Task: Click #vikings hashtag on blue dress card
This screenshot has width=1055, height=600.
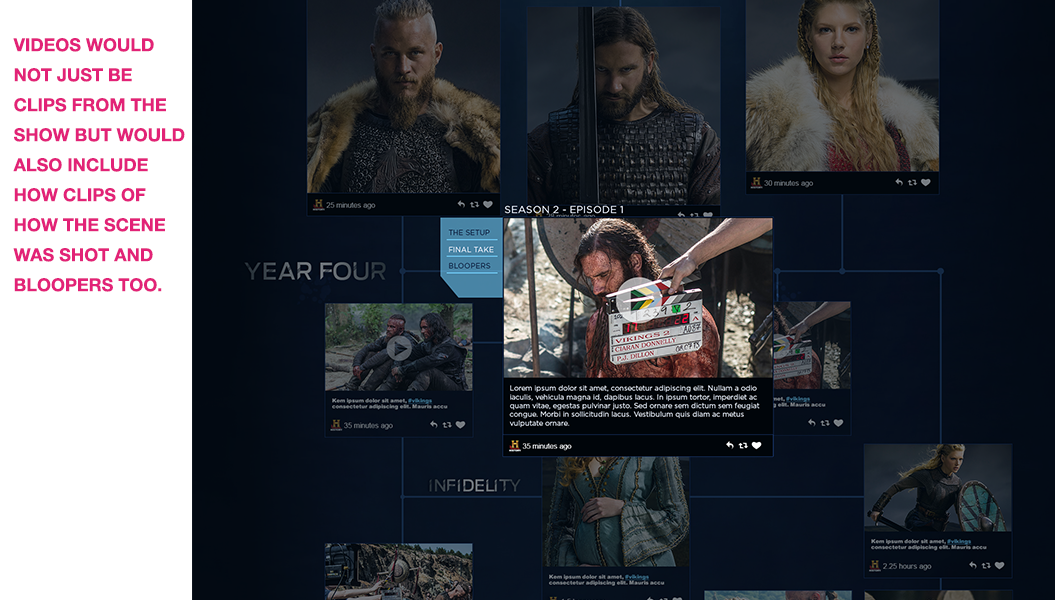Action: coord(636,576)
